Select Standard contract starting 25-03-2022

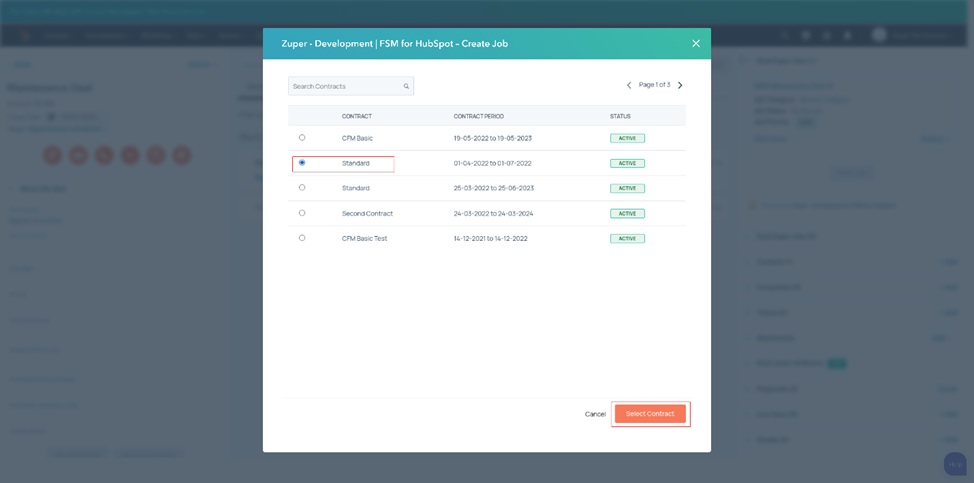pos(302,187)
